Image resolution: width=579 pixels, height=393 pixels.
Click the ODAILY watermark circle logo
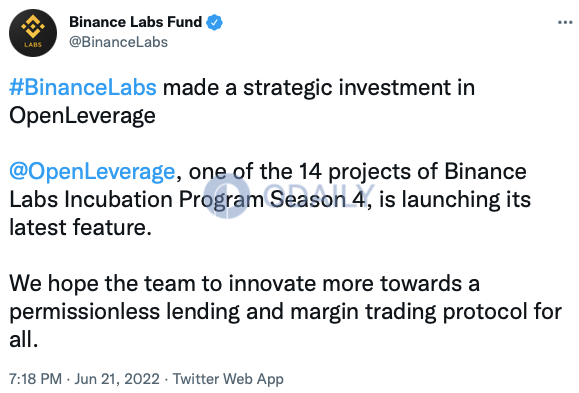click(227, 195)
